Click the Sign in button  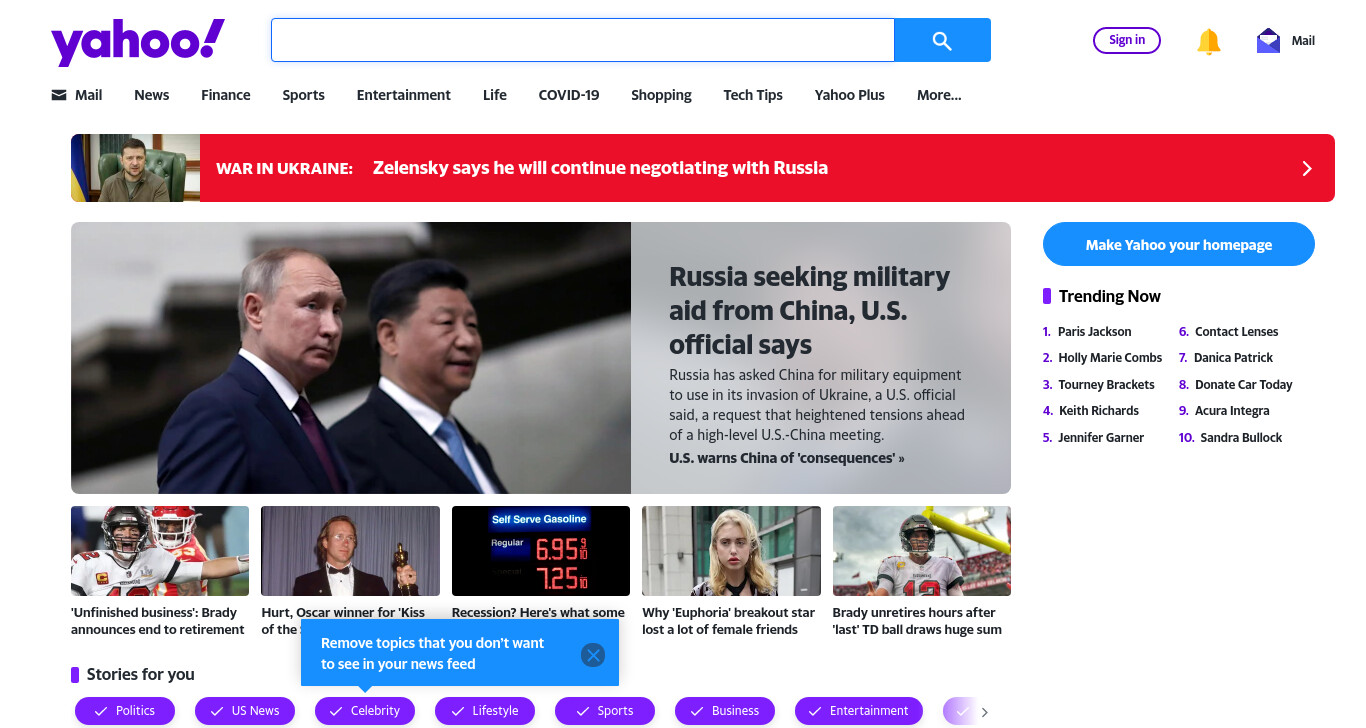[x=1127, y=40]
